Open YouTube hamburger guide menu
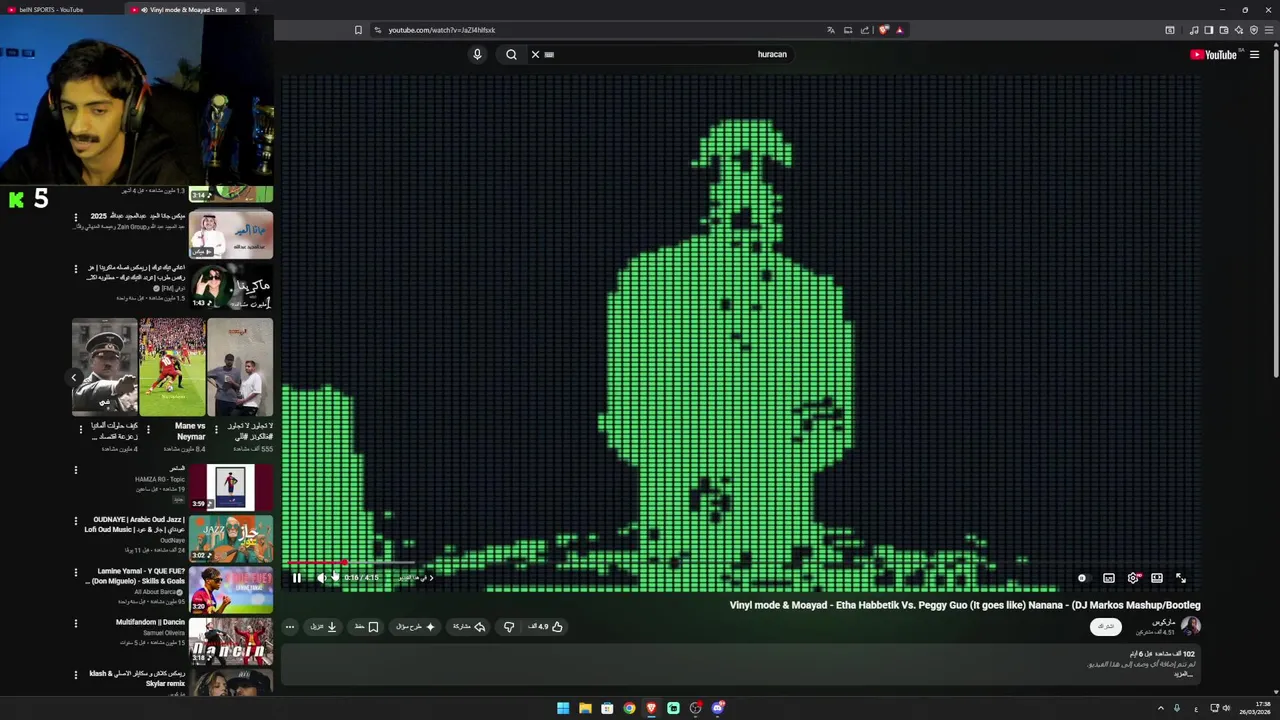Viewport: 1280px width, 720px height. click(x=1254, y=55)
